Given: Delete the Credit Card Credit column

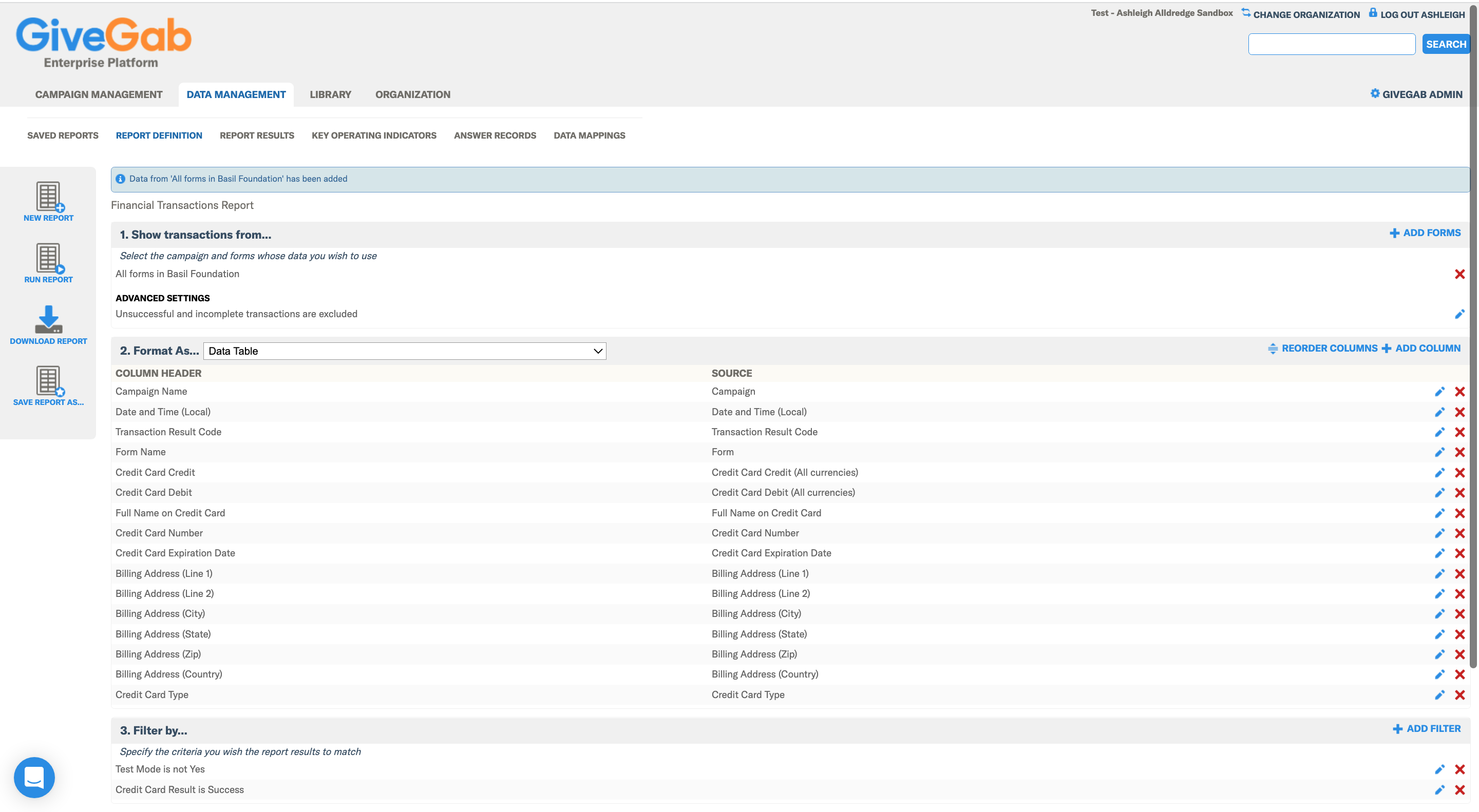Looking at the screenshot, I should coord(1459,473).
